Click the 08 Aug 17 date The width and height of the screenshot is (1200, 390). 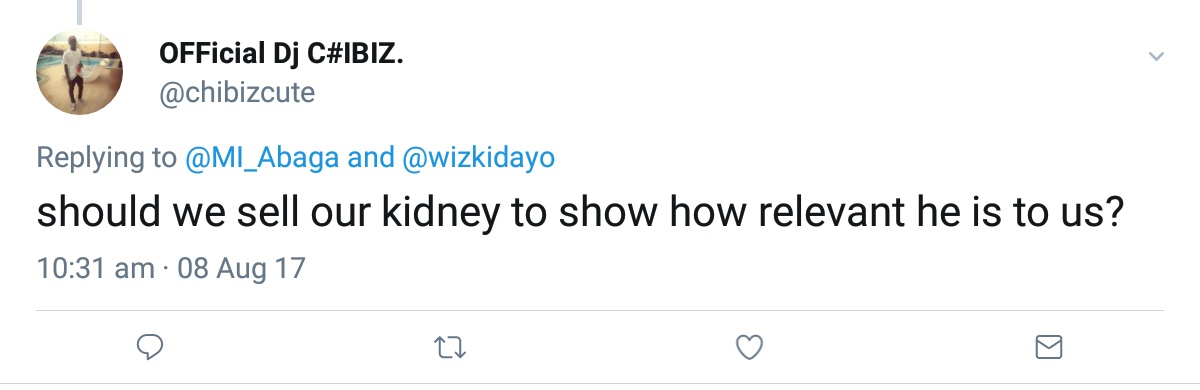240,269
